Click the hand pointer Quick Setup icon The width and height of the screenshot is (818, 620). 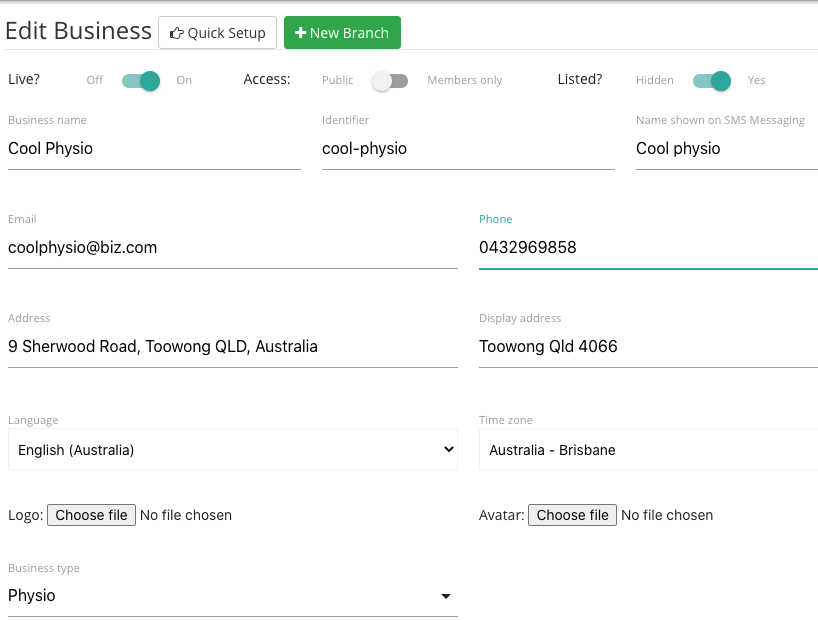(x=176, y=33)
